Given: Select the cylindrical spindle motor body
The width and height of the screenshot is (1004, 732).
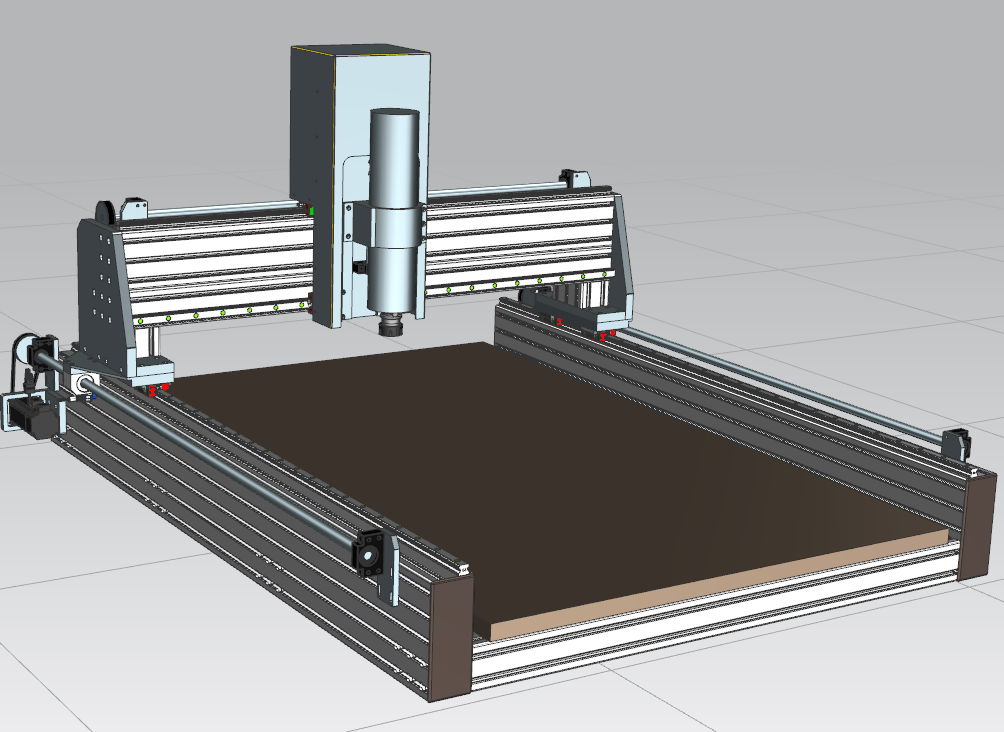Looking at the screenshot, I should tap(394, 160).
